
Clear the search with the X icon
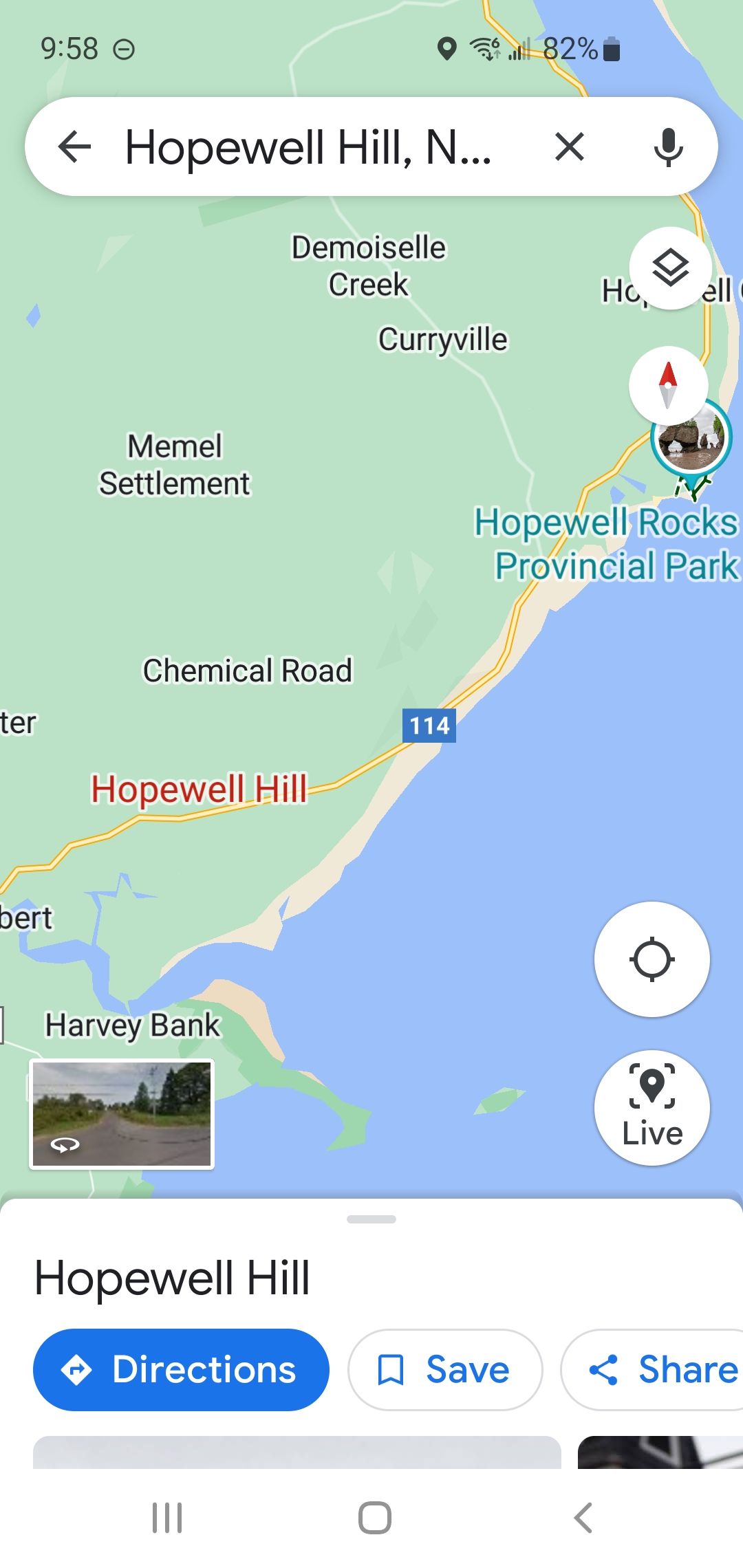tap(570, 146)
